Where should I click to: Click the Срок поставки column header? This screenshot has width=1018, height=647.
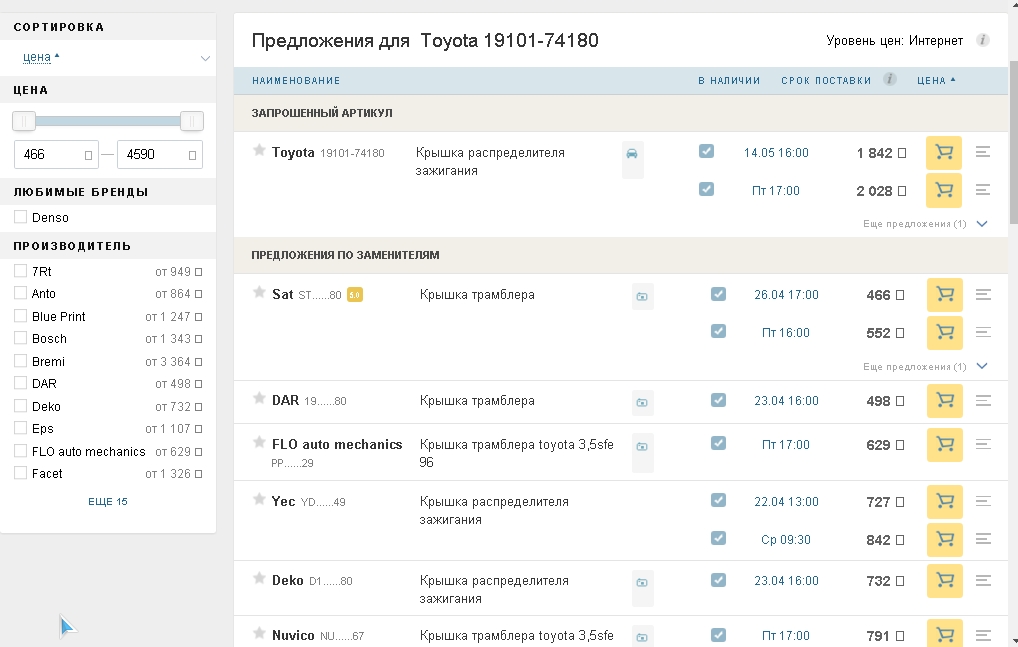coord(826,80)
